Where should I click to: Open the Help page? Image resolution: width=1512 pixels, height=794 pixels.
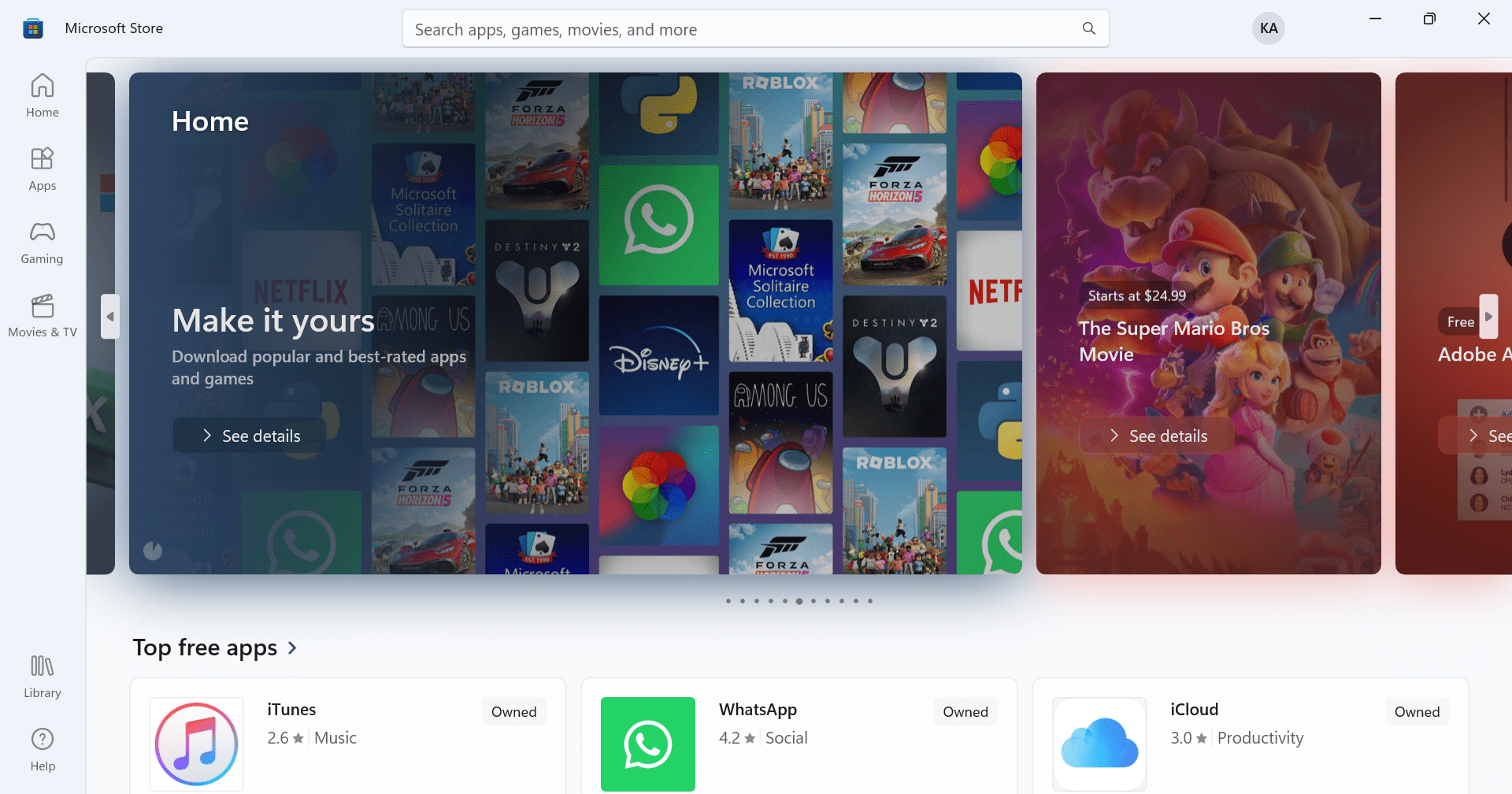click(x=43, y=750)
